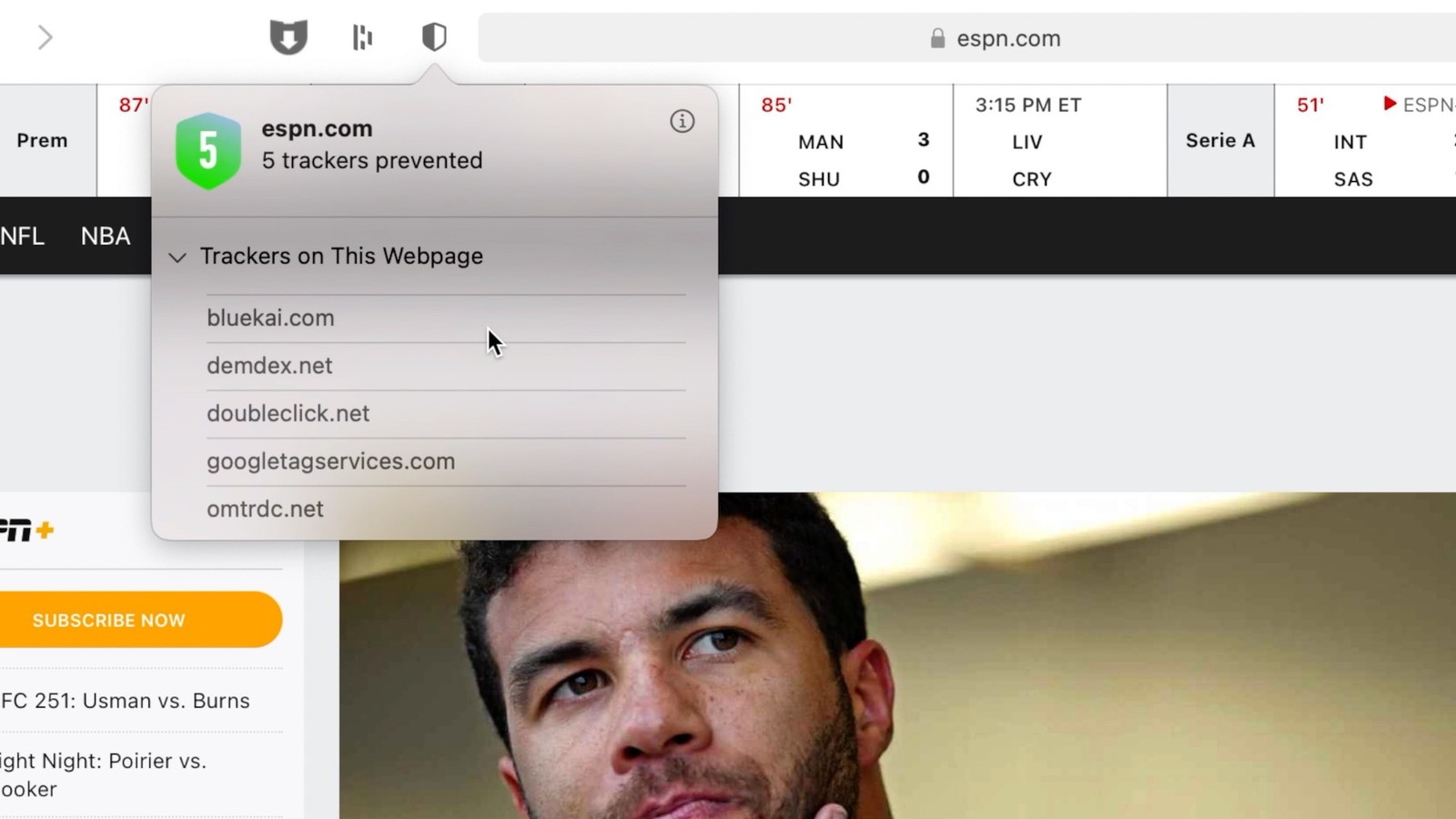Screen dimensions: 1456x819
Task: Click the green shield showing 5 trackers
Action: coord(208,150)
